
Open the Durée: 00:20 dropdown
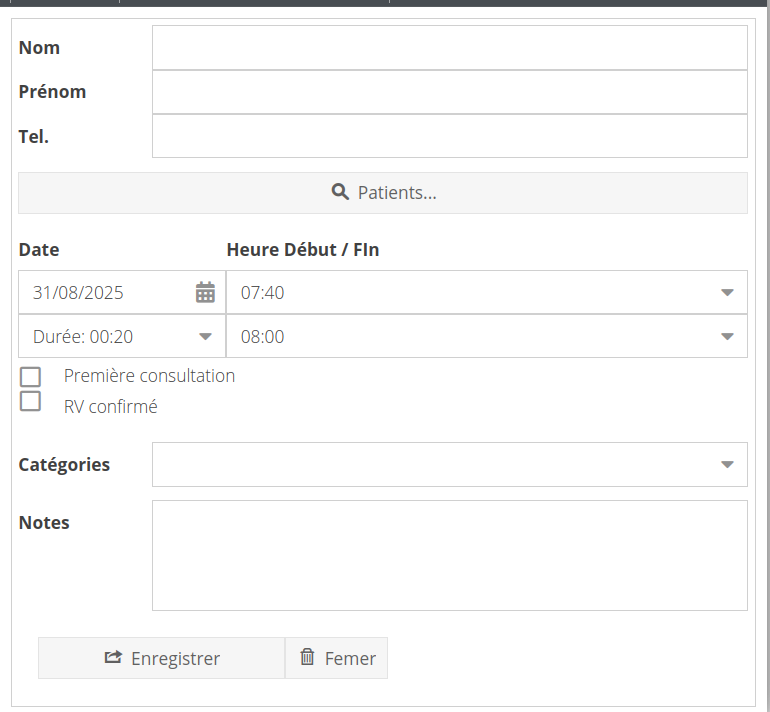[x=205, y=337]
